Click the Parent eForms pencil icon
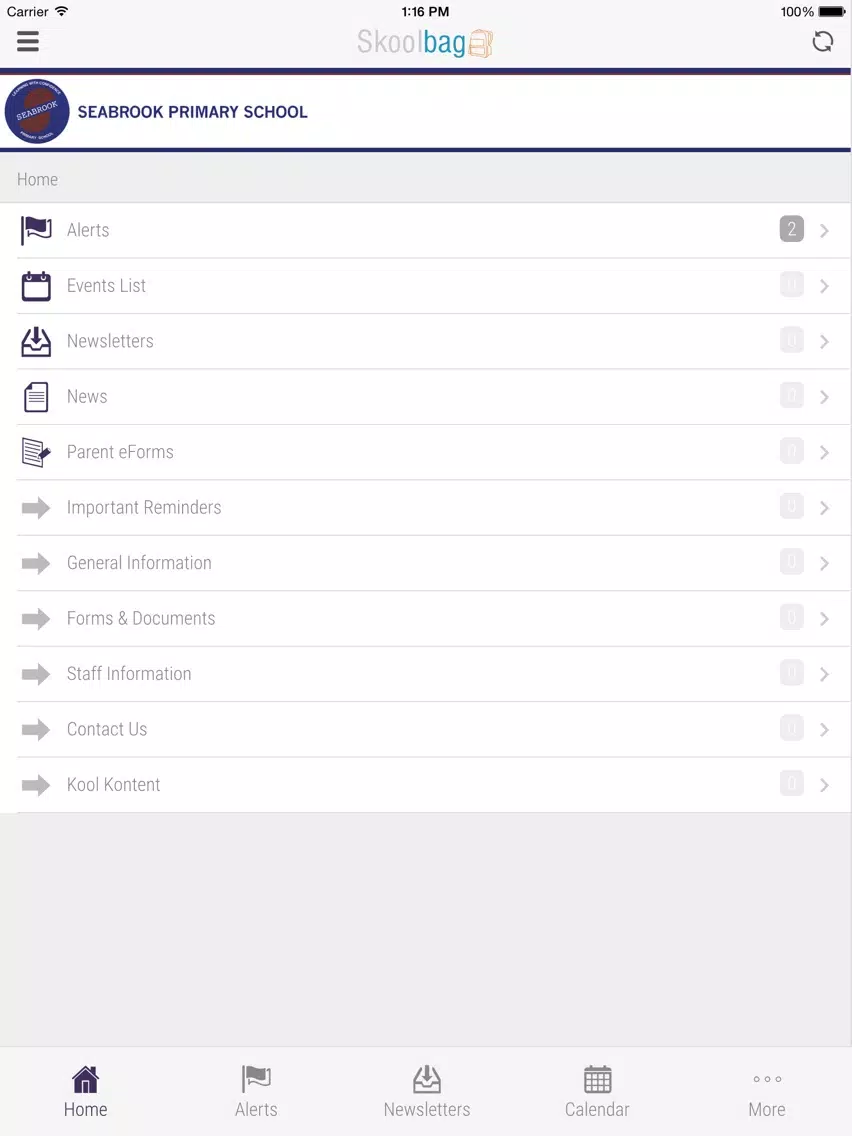The height and width of the screenshot is (1136, 852). pyautogui.click(x=36, y=452)
